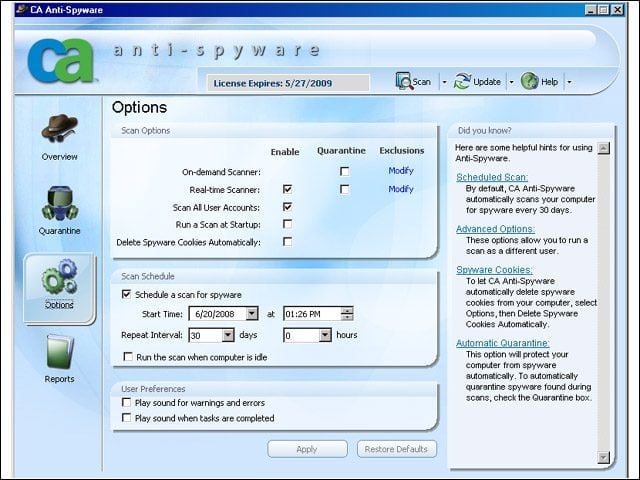
Task: Click the Reports label in sidebar
Action: click(x=60, y=379)
